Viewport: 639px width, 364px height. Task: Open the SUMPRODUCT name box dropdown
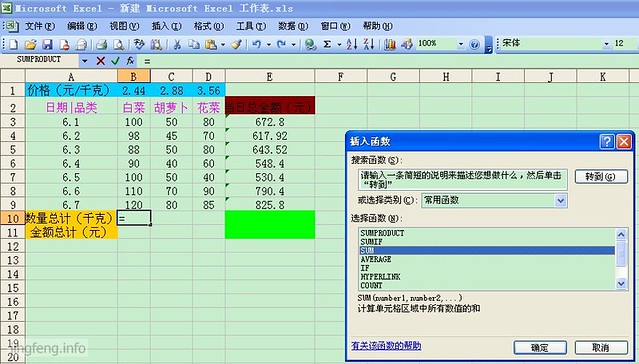click(x=84, y=61)
